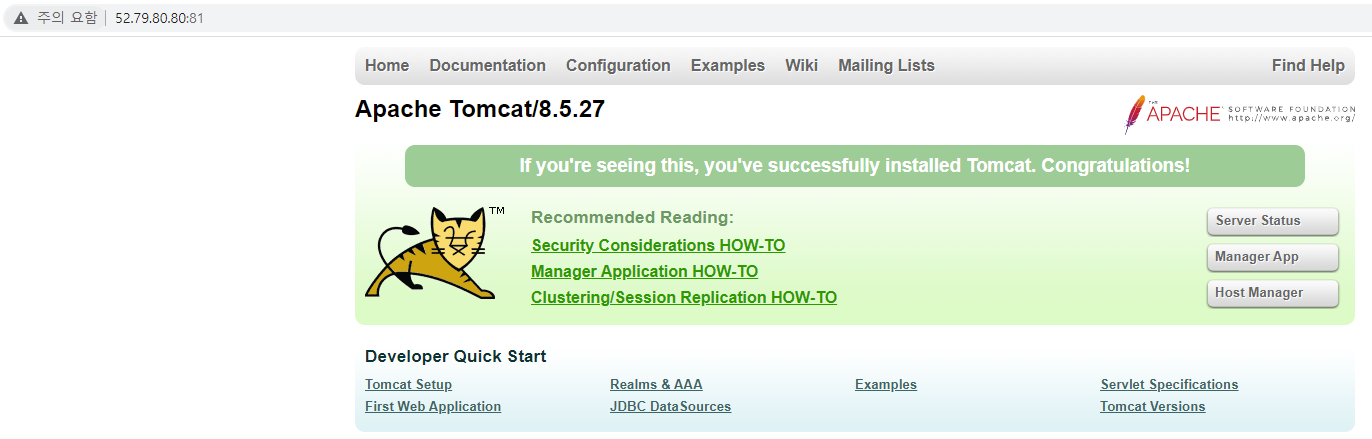This screenshot has height=439, width=1372.
Task: Click the Apache Software Foundation feather logo
Action: point(1239,114)
